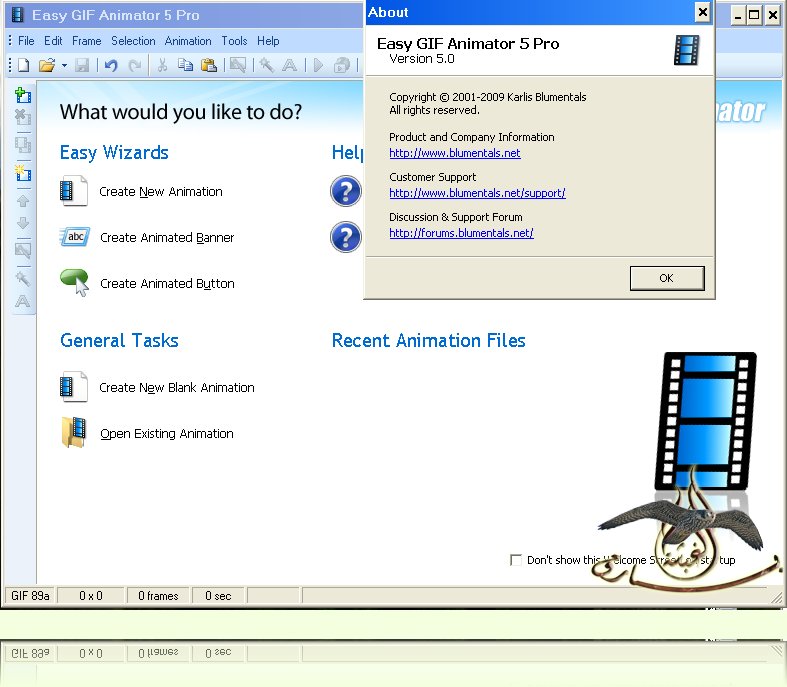This screenshot has width=787, height=687.
Task: Click the Version 5.0 text in About
Action: (422, 59)
